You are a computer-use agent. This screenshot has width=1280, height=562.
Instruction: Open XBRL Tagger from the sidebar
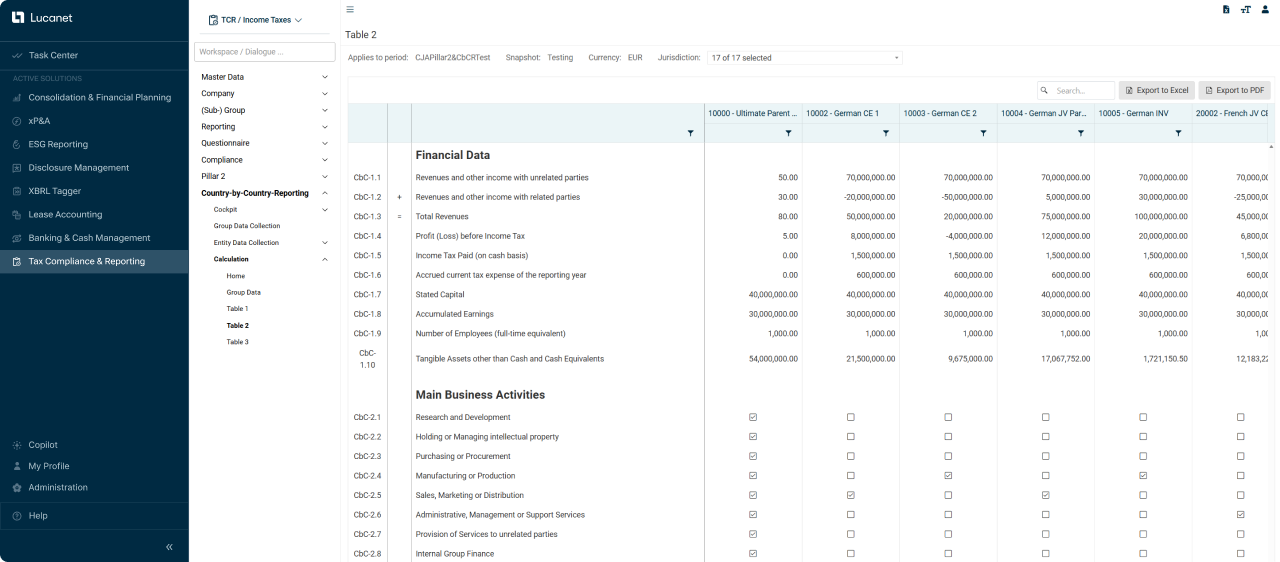(55, 191)
